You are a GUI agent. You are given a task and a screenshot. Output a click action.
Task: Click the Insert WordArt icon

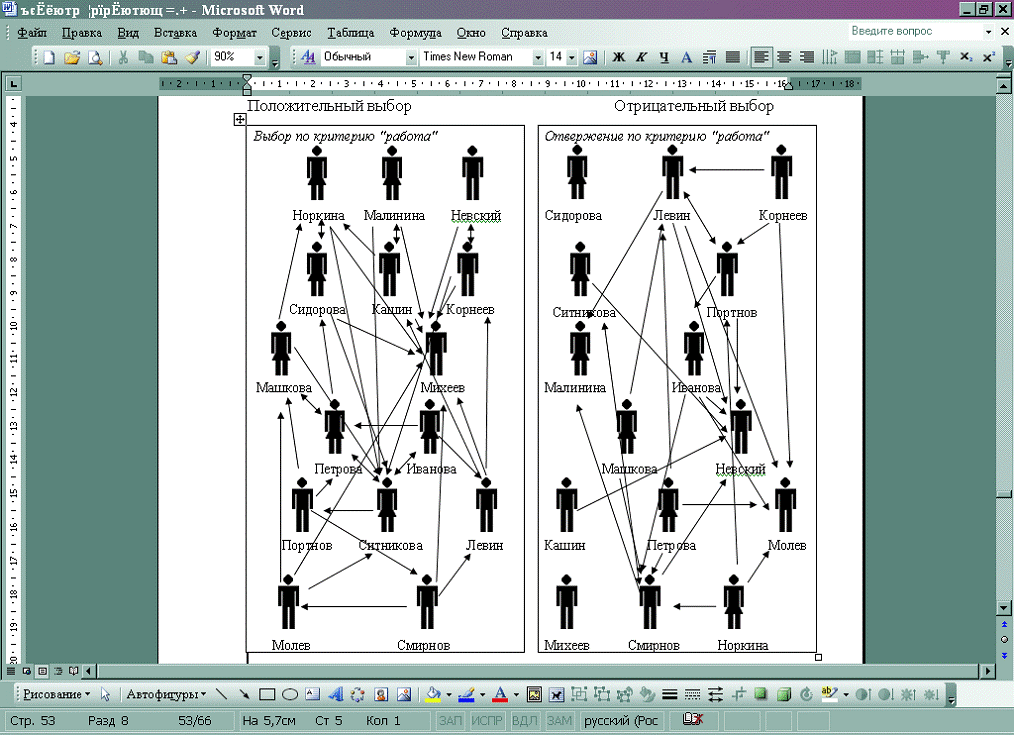334,694
